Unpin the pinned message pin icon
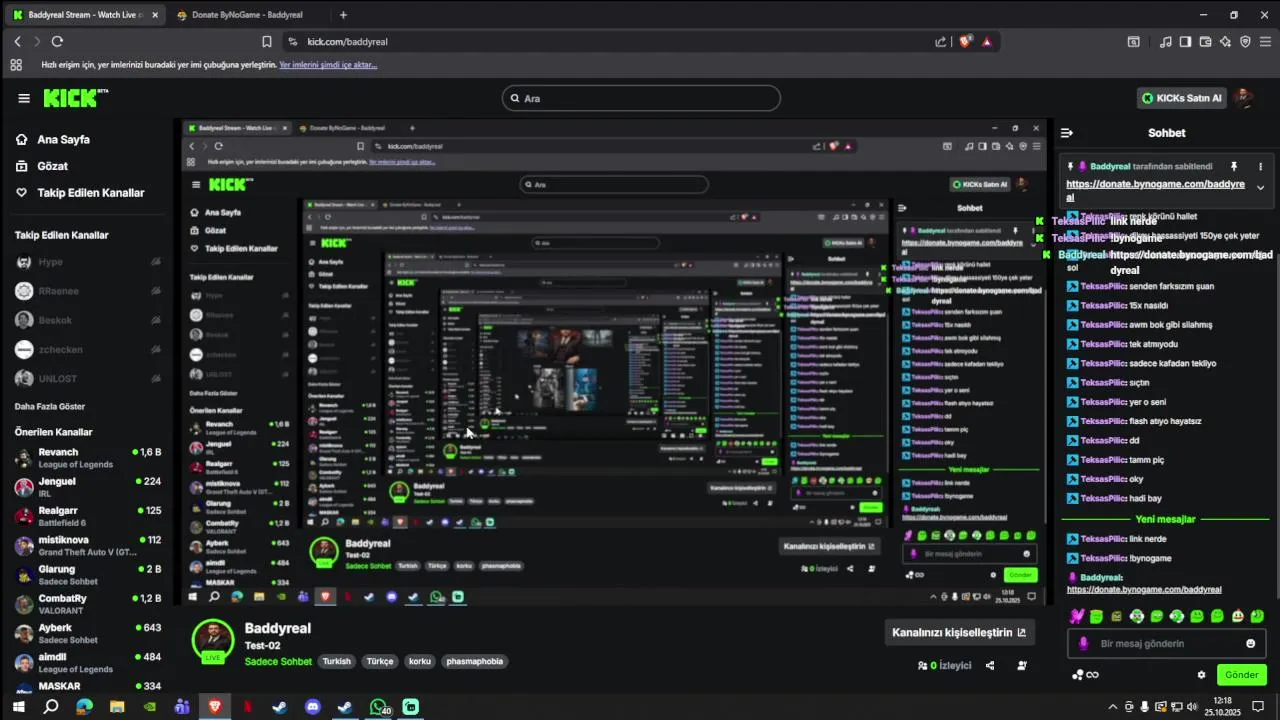 tap(1234, 167)
